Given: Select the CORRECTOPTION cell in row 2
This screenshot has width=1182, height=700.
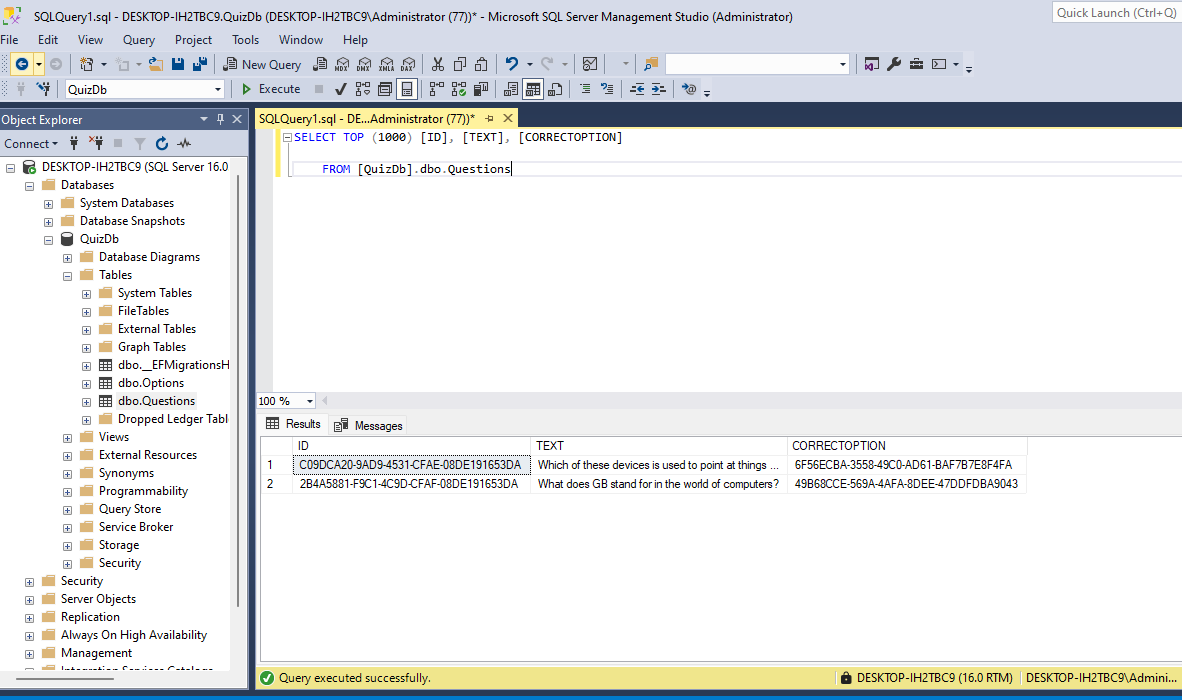Looking at the screenshot, I should pyautogui.click(x=906, y=484).
